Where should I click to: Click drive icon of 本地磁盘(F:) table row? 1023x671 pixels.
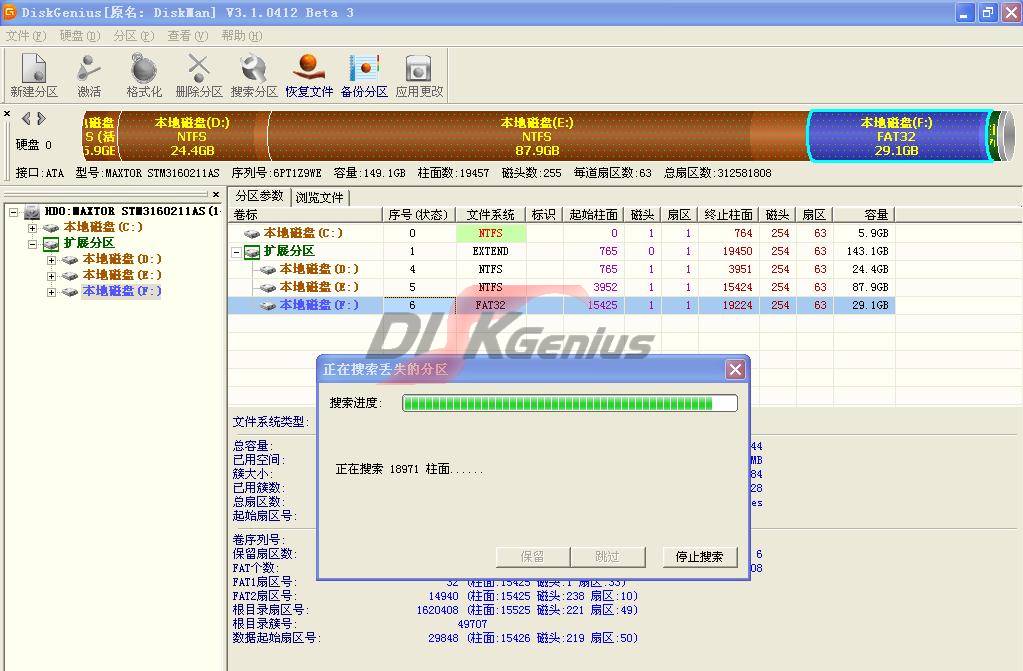coord(268,305)
